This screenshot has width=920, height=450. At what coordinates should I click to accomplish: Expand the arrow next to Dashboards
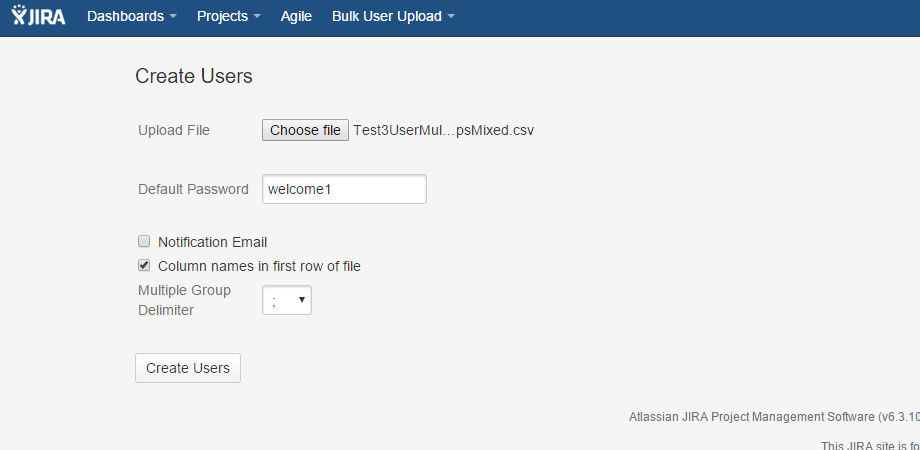173,17
